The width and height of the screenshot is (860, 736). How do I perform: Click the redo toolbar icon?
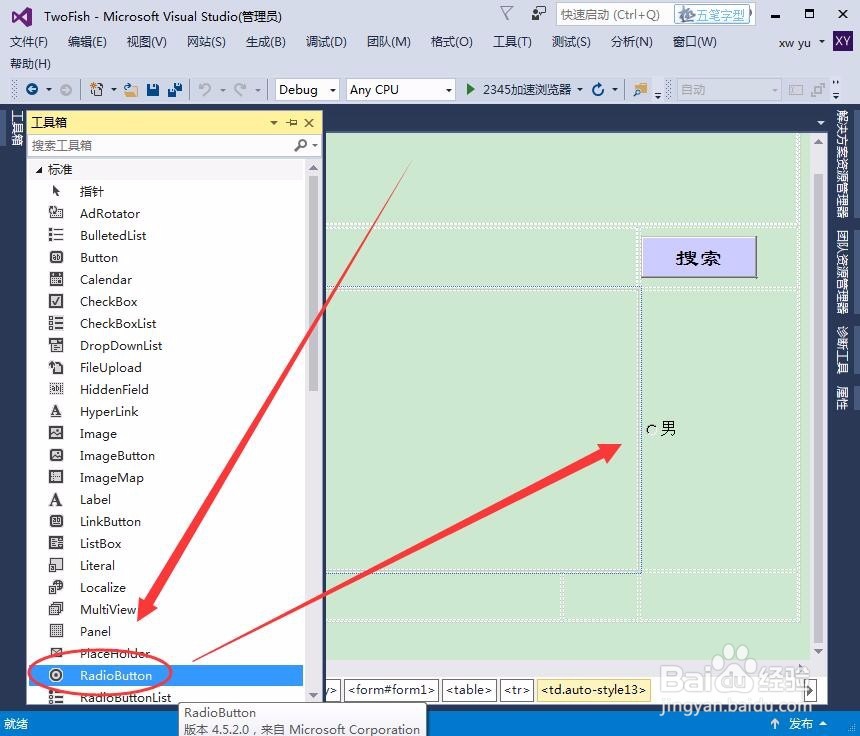(x=240, y=89)
